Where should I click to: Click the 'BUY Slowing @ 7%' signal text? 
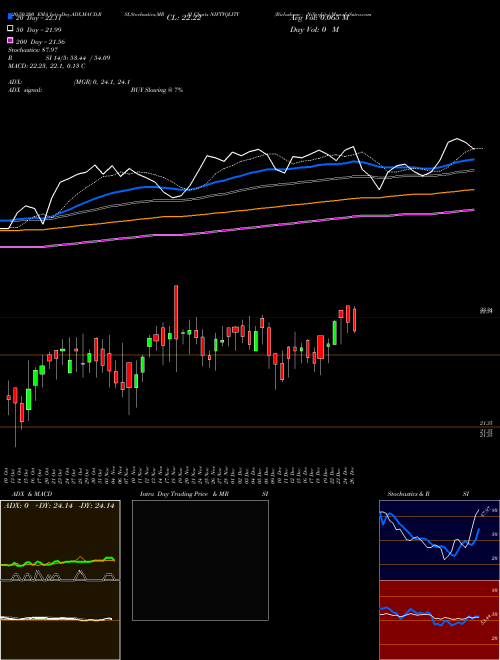(x=157, y=90)
